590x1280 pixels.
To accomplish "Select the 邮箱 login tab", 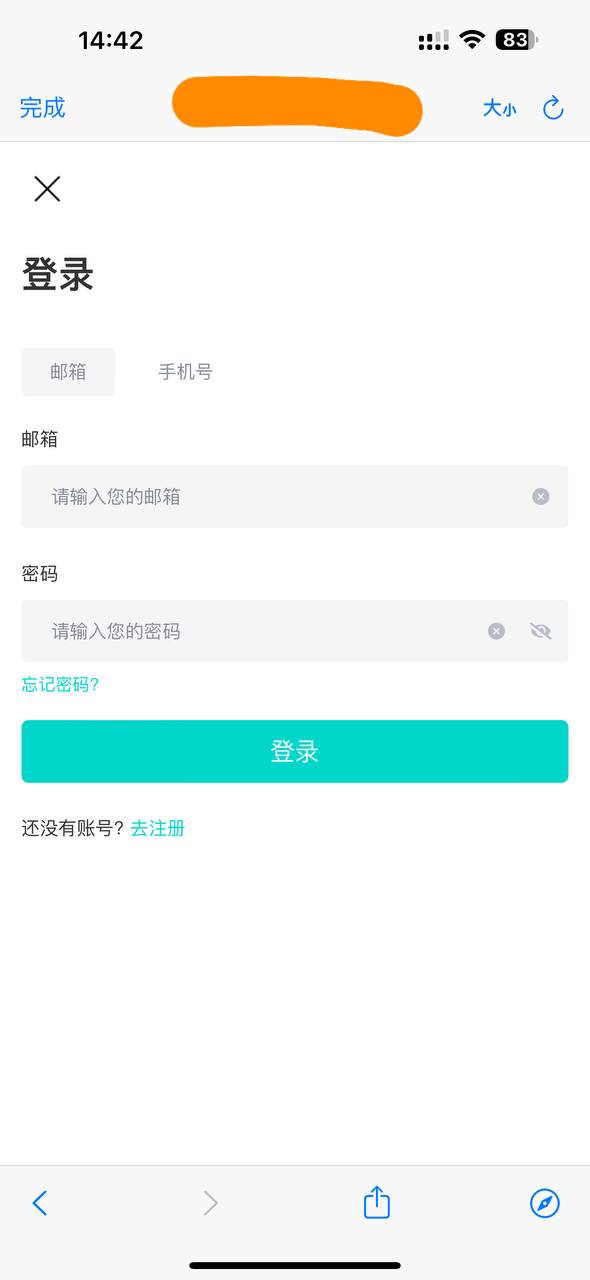I will [x=67, y=371].
